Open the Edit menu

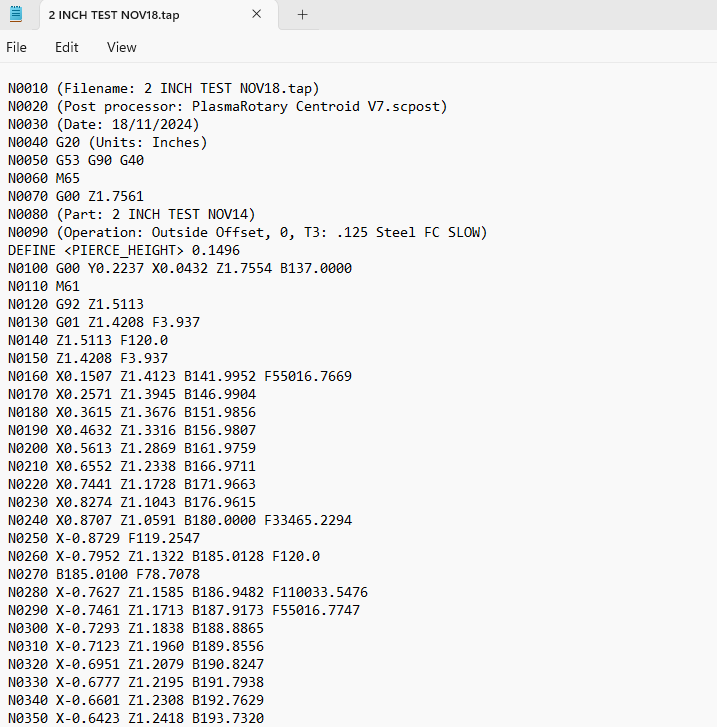pos(67,47)
